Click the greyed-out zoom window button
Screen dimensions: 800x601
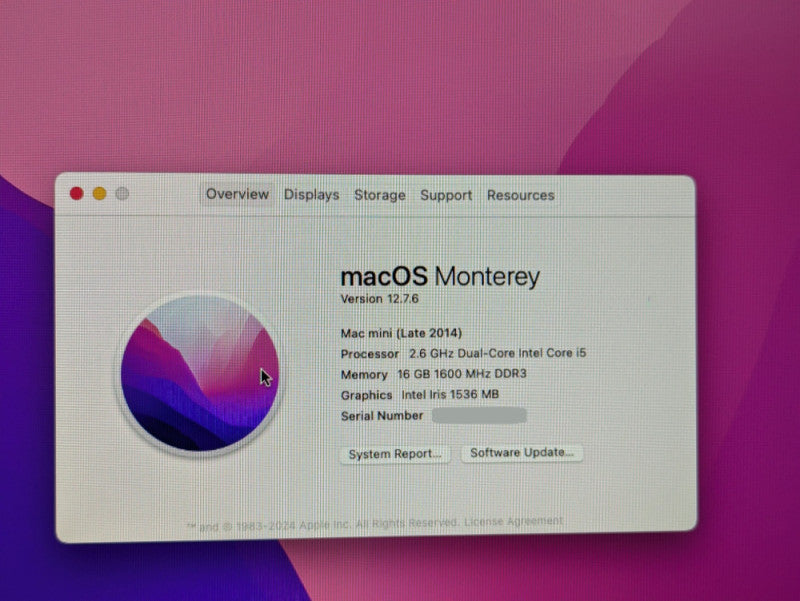click(x=122, y=193)
